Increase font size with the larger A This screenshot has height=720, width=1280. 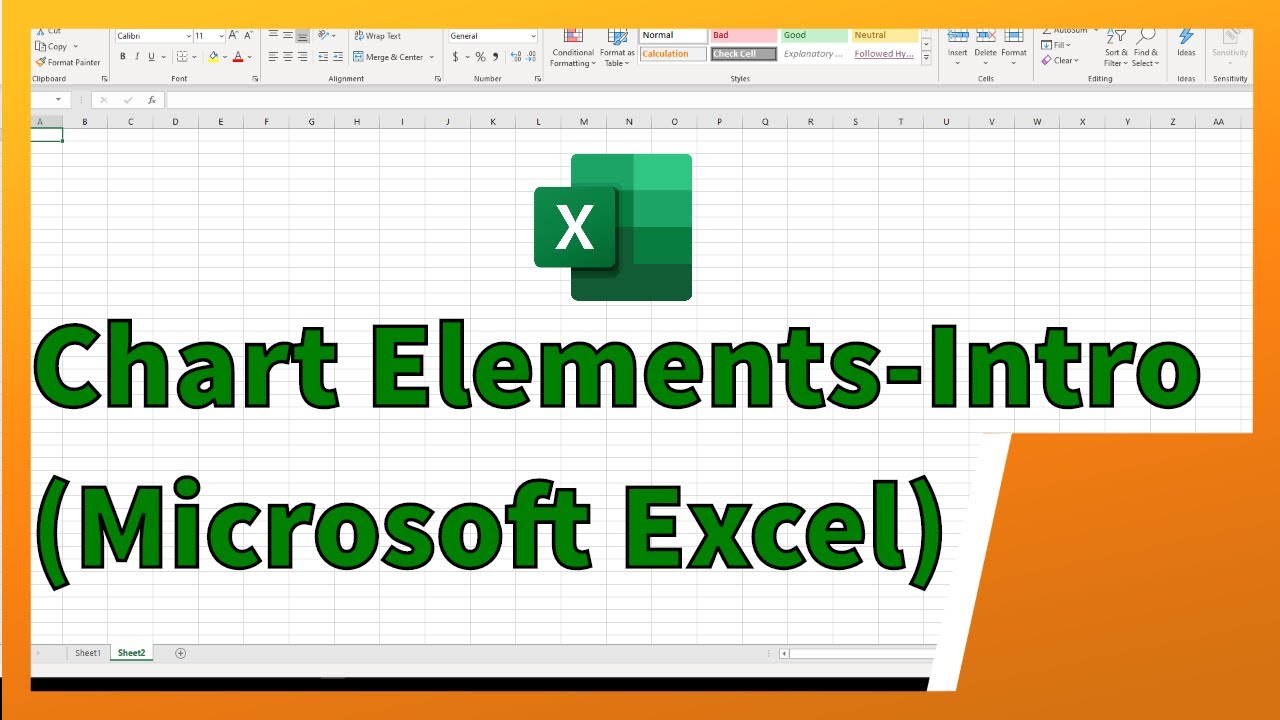point(233,36)
